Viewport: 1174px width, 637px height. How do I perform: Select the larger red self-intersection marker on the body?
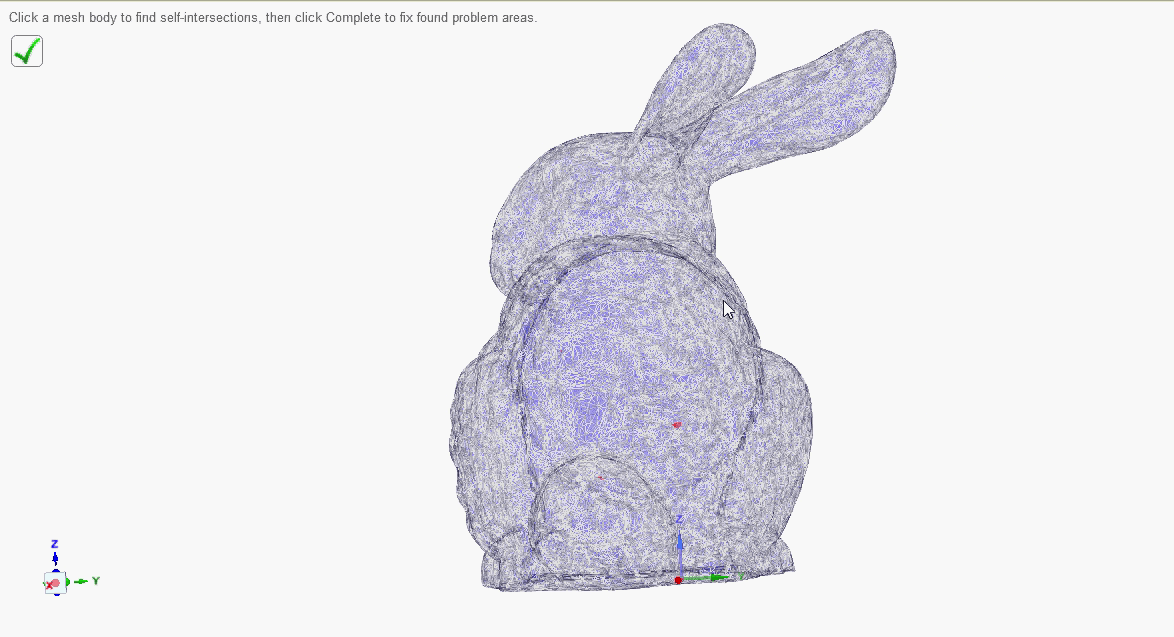point(677,425)
